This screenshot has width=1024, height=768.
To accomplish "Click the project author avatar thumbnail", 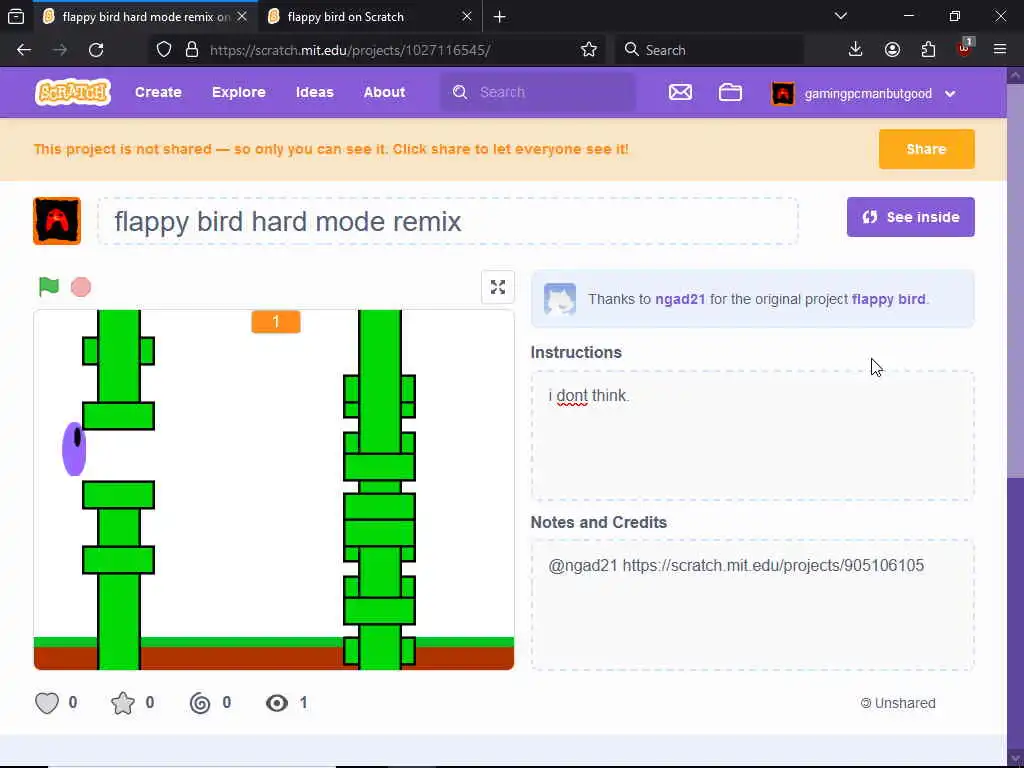I will point(57,221).
